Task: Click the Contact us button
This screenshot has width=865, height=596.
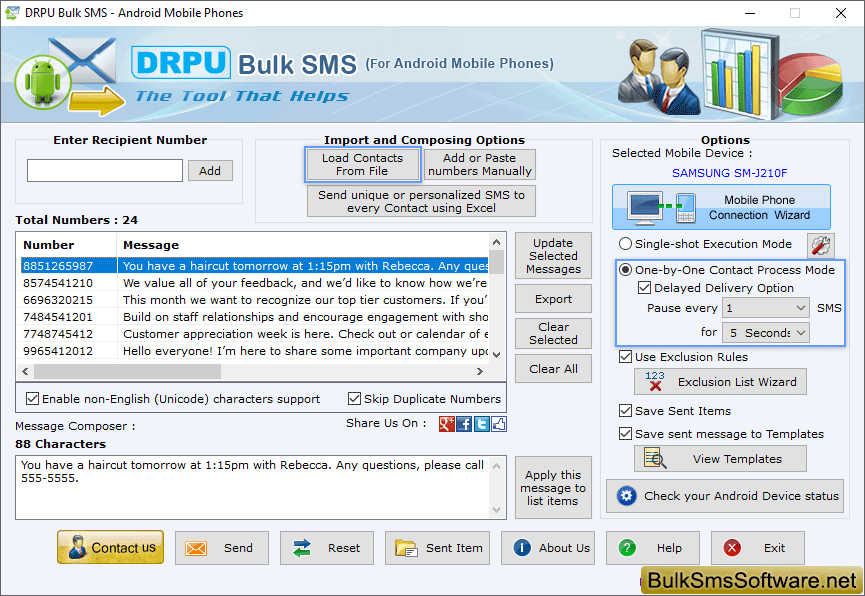Action: (110, 547)
